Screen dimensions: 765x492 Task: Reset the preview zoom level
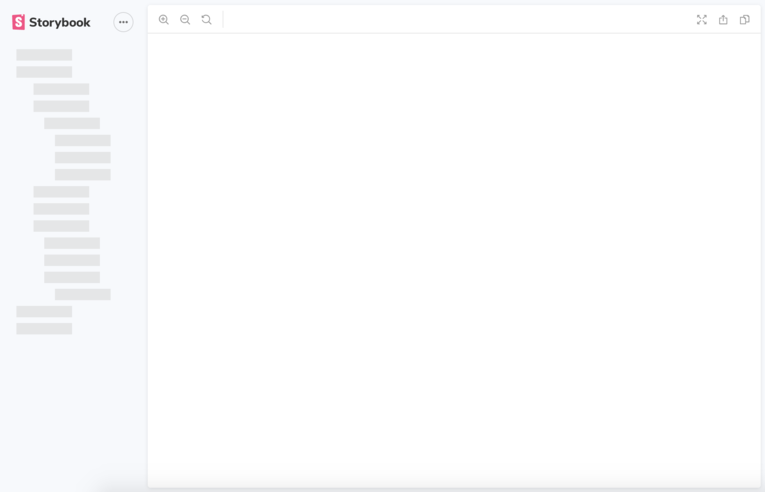pos(207,20)
